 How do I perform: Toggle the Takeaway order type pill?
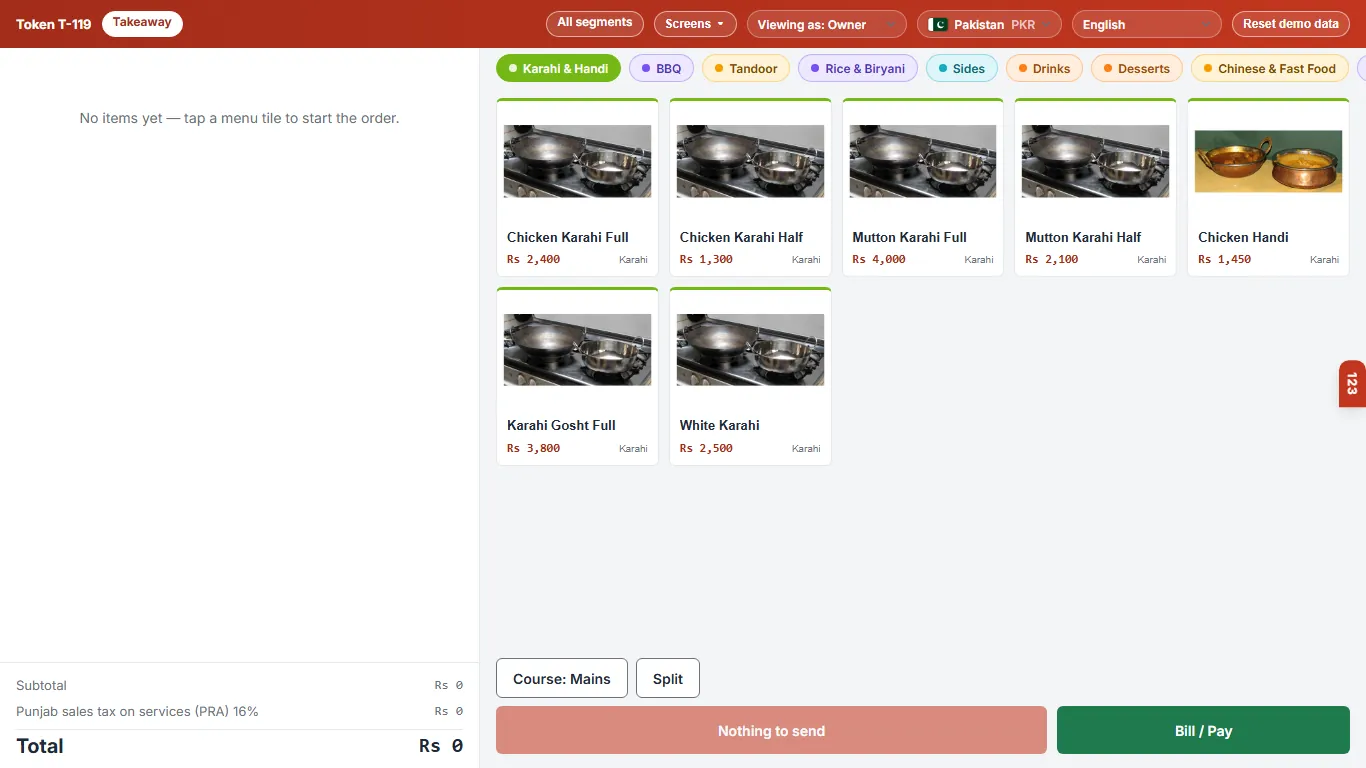[x=142, y=23]
